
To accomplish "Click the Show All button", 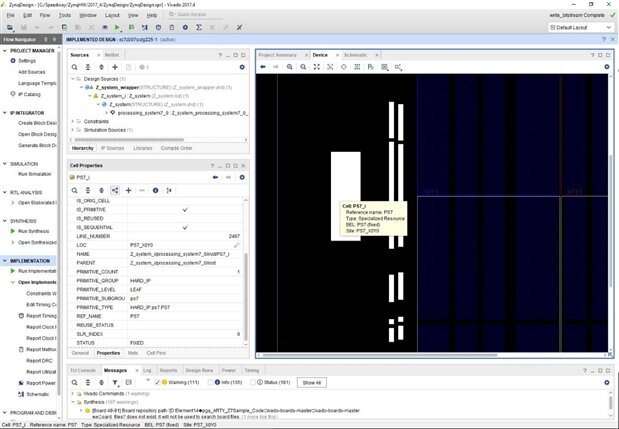I will (311, 382).
